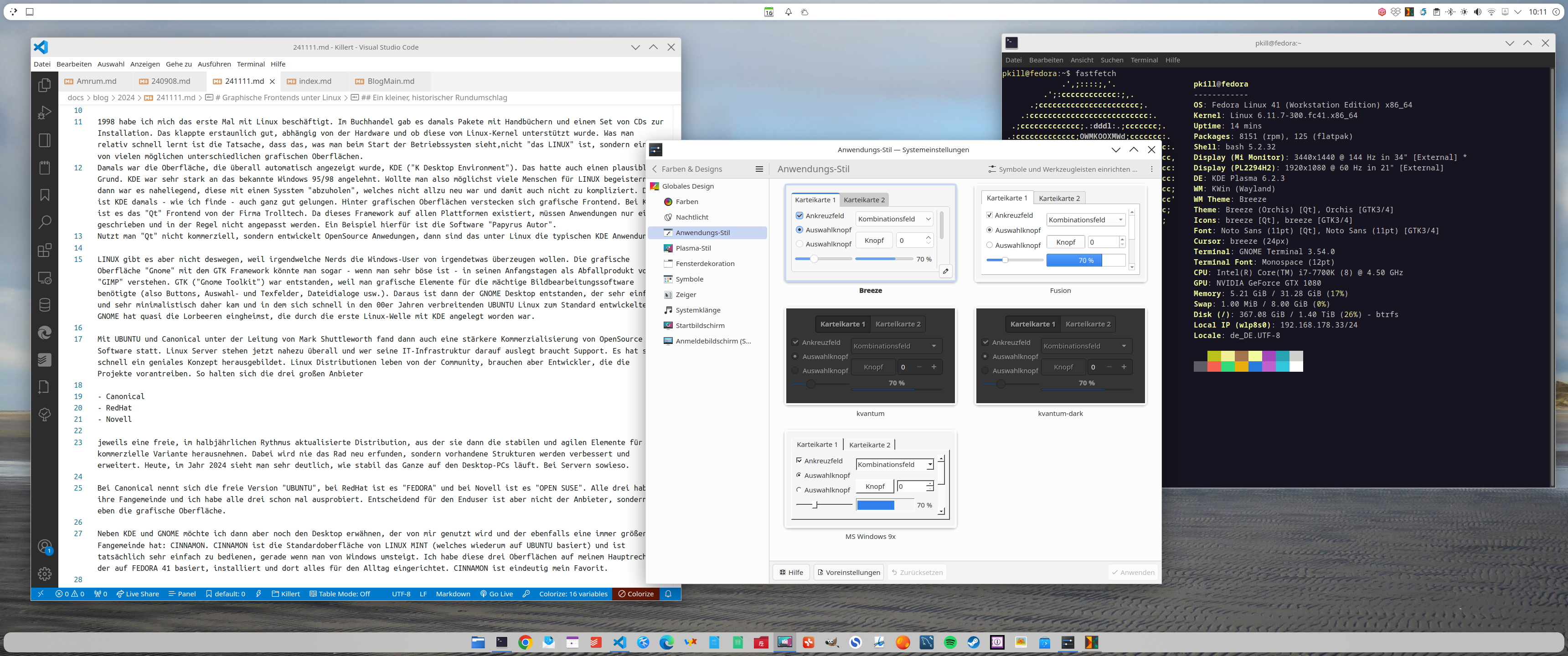Screen dimensions: 1568x656
Task: Click the Breeze style edit pencil icon
Action: (x=945, y=272)
